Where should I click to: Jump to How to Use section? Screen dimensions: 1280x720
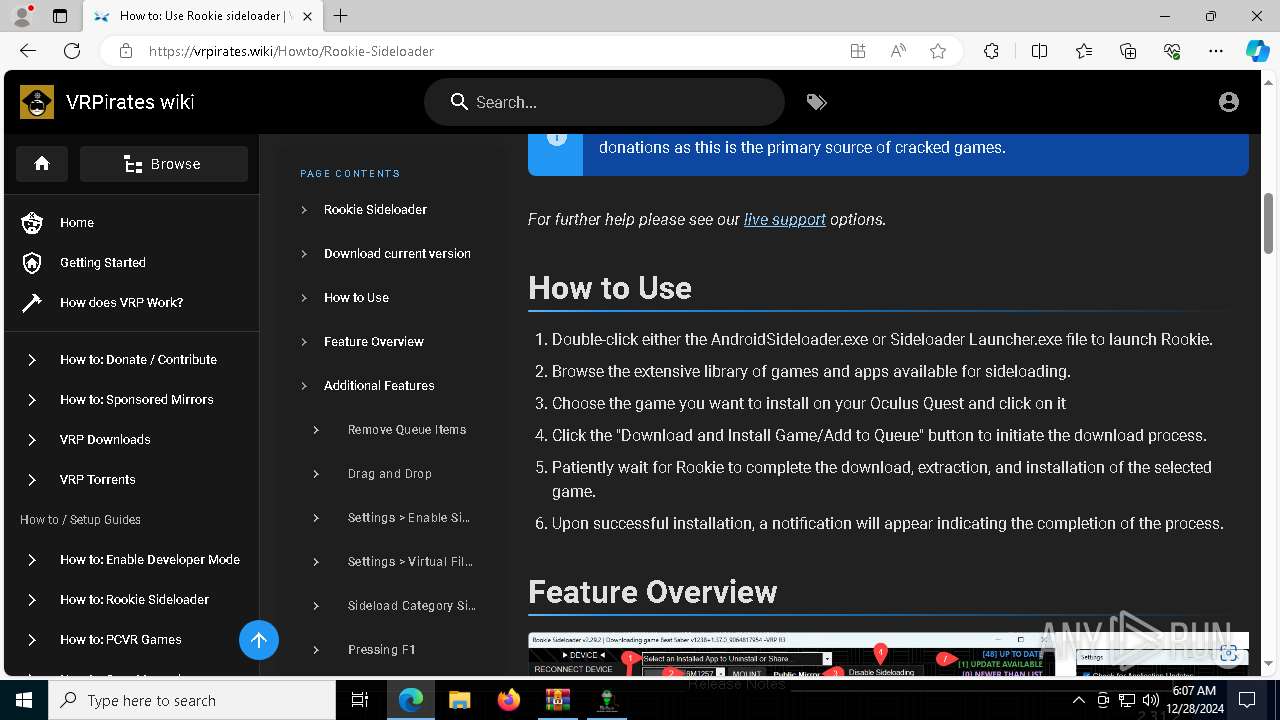pyautogui.click(x=356, y=297)
